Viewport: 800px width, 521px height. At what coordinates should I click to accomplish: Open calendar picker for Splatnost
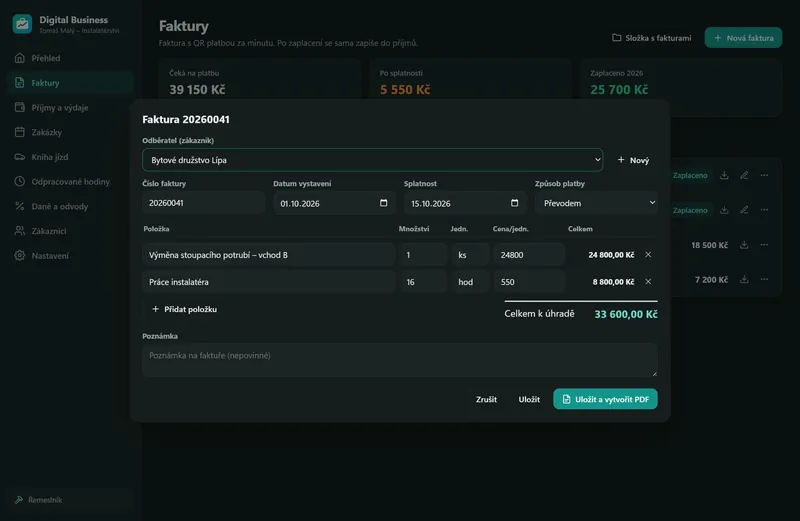pyautogui.click(x=515, y=203)
